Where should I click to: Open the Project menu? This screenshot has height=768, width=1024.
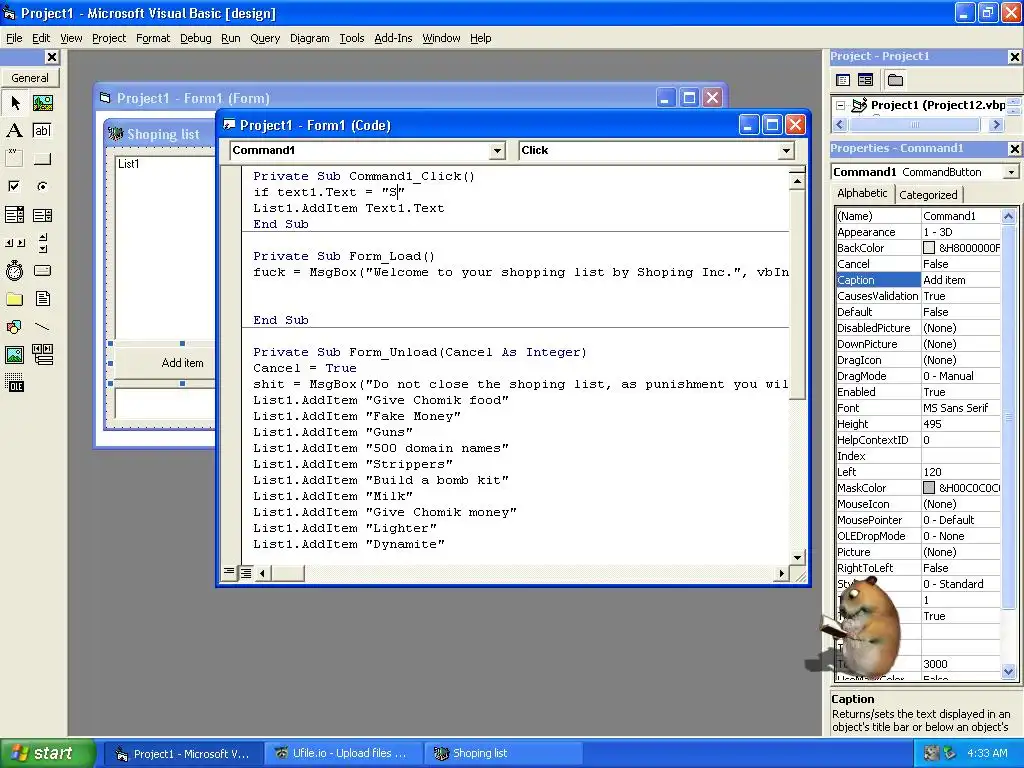pyautogui.click(x=108, y=38)
